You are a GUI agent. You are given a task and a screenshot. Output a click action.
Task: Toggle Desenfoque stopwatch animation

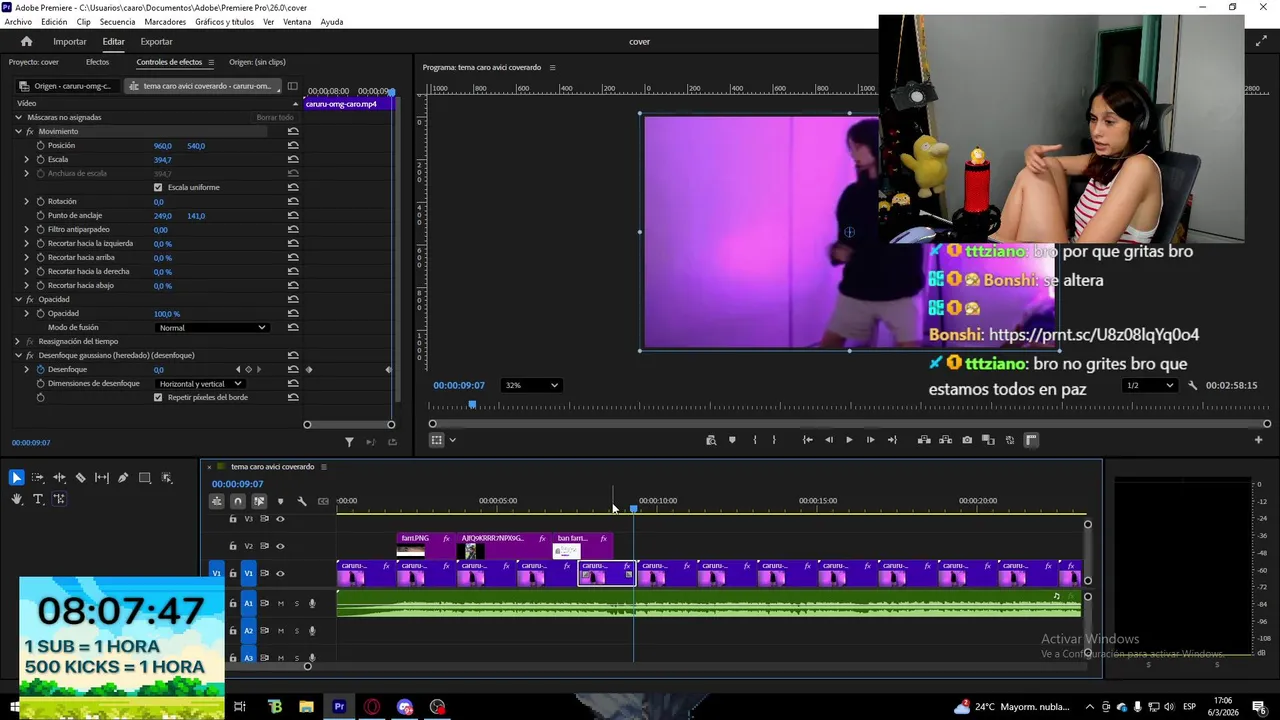40,370
